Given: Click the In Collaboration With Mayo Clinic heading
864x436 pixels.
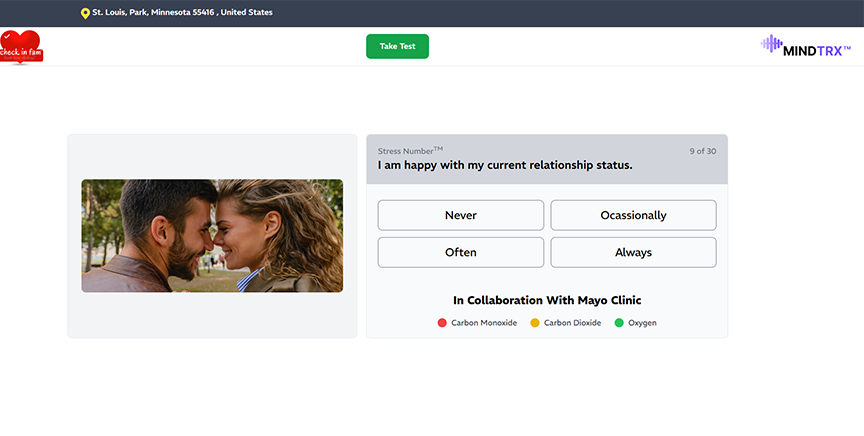Looking at the screenshot, I should click(x=547, y=300).
